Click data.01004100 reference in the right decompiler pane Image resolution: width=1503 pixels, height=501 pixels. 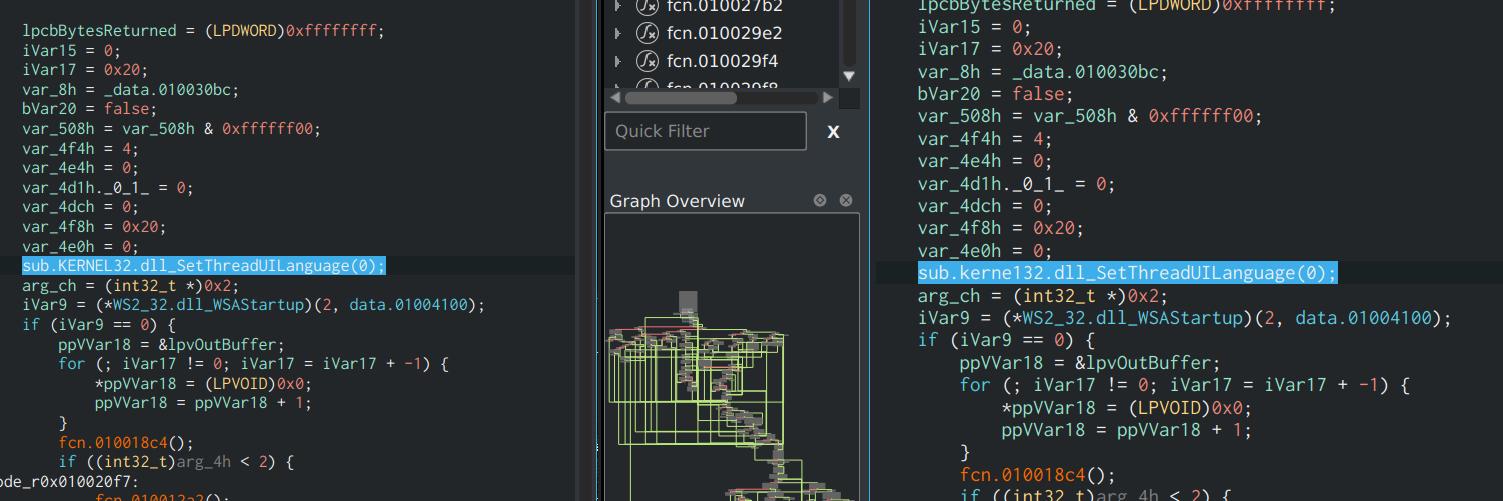pyautogui.click(x=1366, y=318)
